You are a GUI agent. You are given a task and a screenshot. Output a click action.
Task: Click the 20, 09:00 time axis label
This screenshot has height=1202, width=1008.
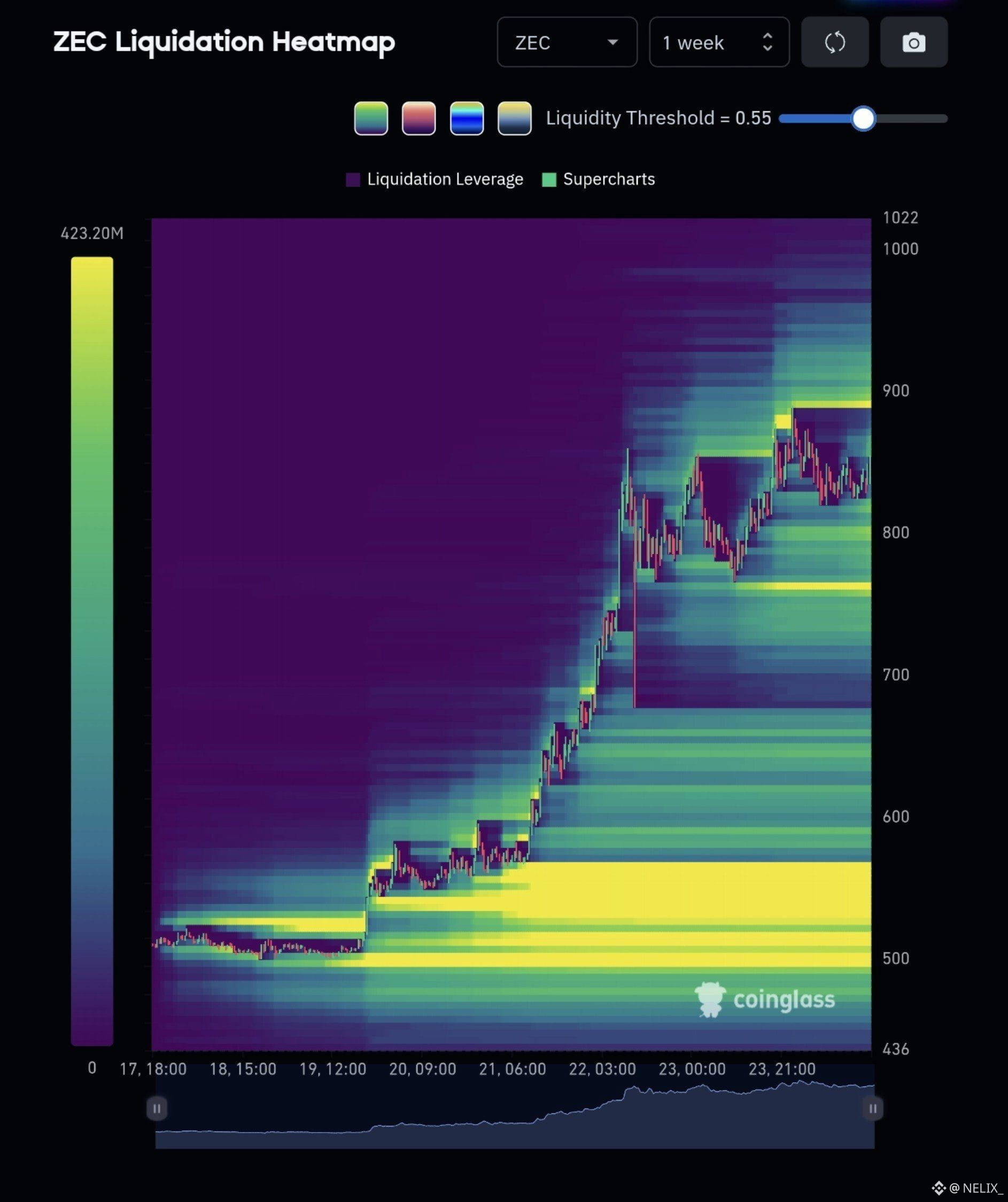pyautogui.click(x=422, y=1069)
